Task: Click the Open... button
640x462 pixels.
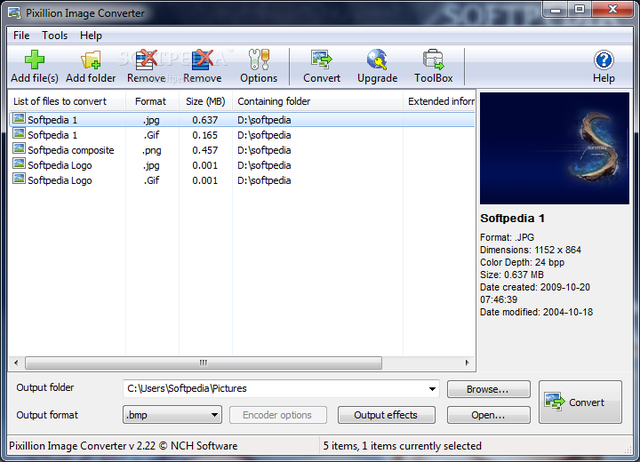Action: click(x=489, y=415)
